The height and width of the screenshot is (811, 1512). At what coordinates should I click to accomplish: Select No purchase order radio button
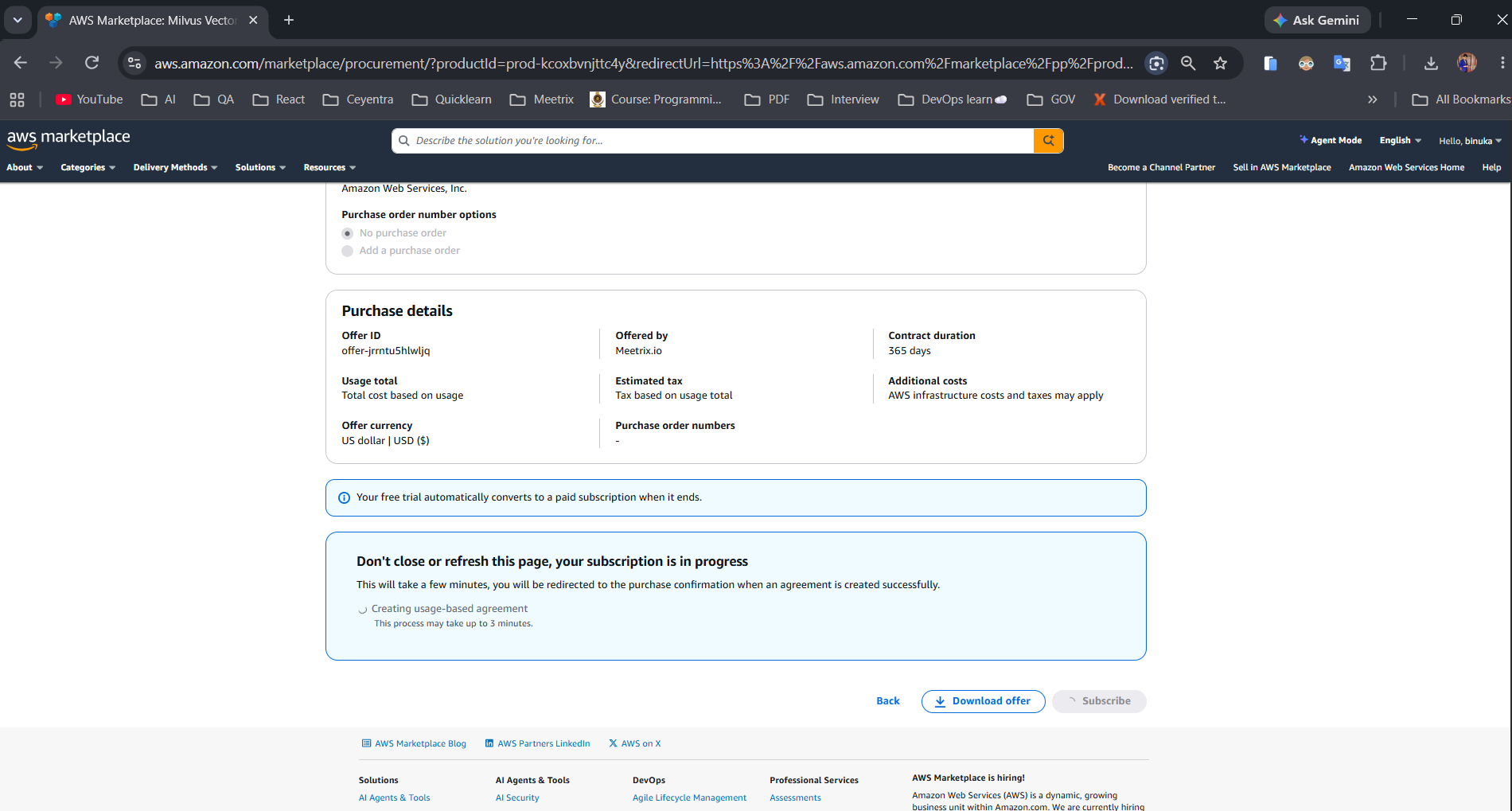(x=347, y=233)
